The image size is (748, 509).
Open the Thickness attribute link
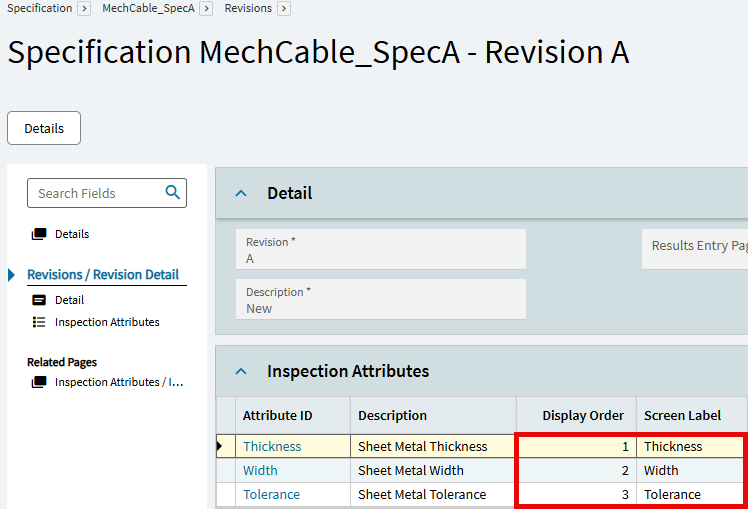coord(272,447)
